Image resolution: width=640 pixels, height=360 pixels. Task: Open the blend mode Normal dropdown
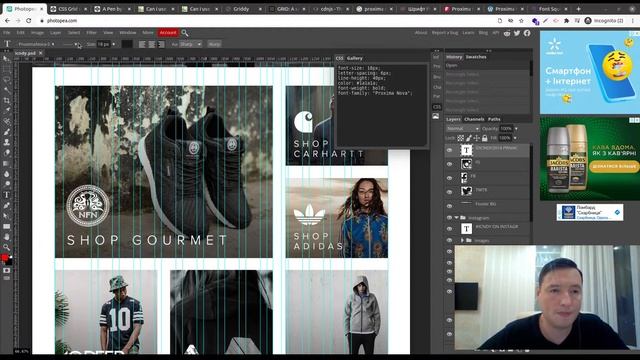point(462,129)
